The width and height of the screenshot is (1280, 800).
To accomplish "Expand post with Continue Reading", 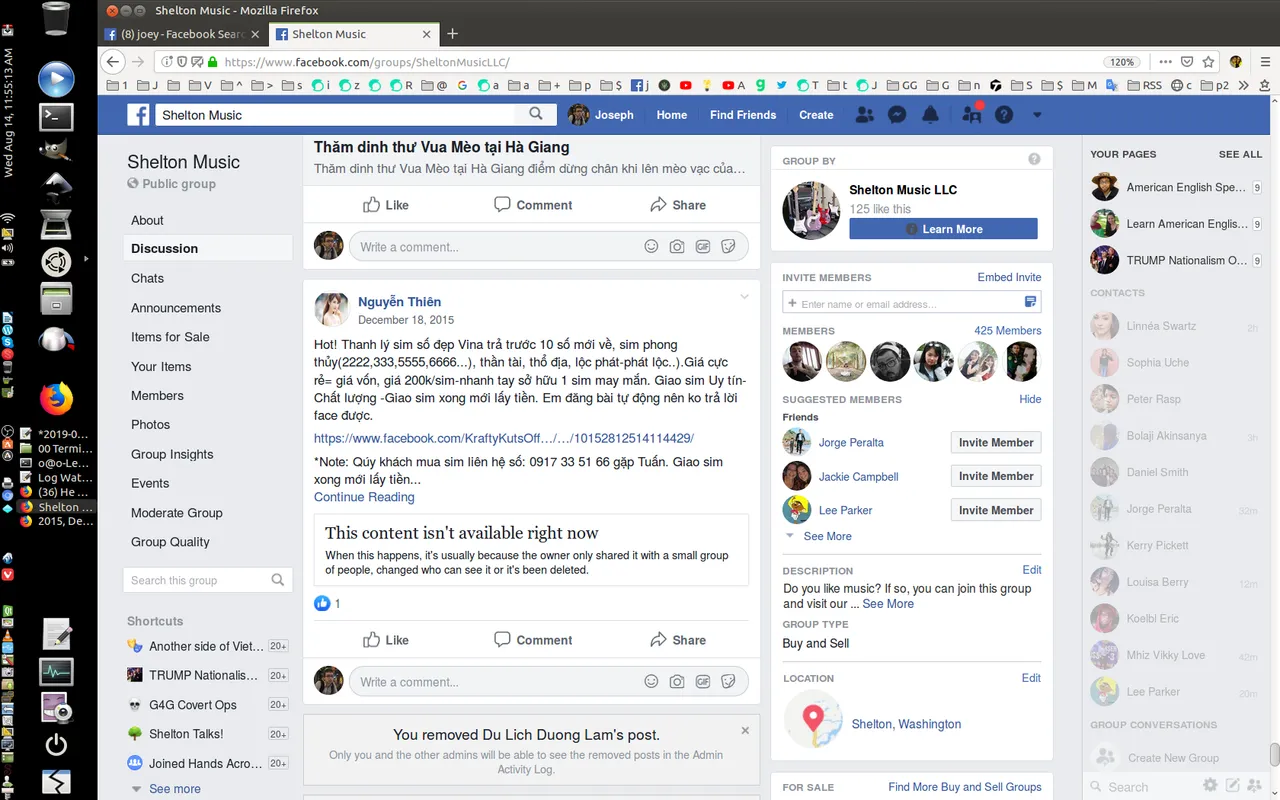I will pos(364,497).
